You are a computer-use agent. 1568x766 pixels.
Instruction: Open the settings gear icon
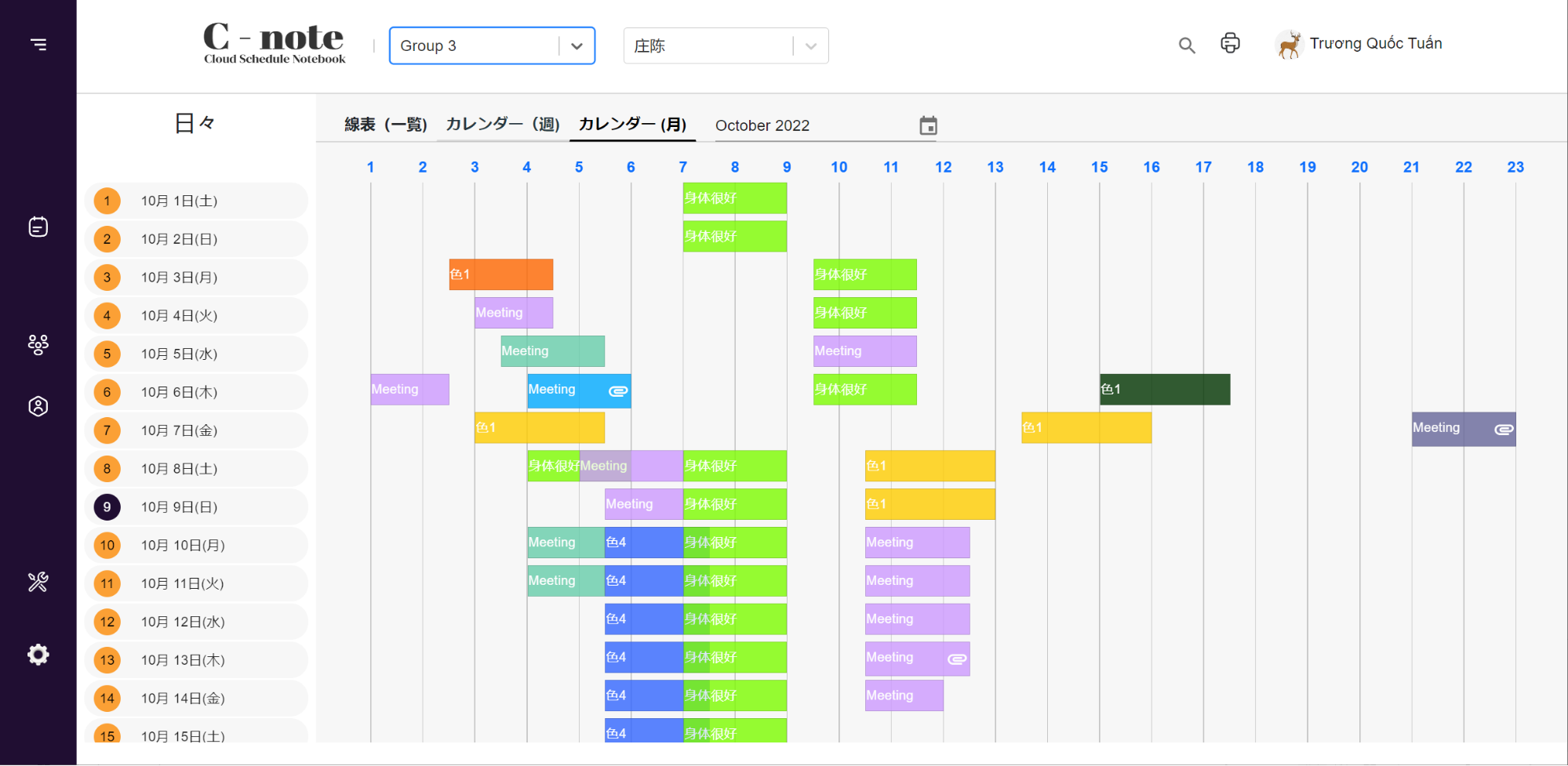tap(38, 655)
